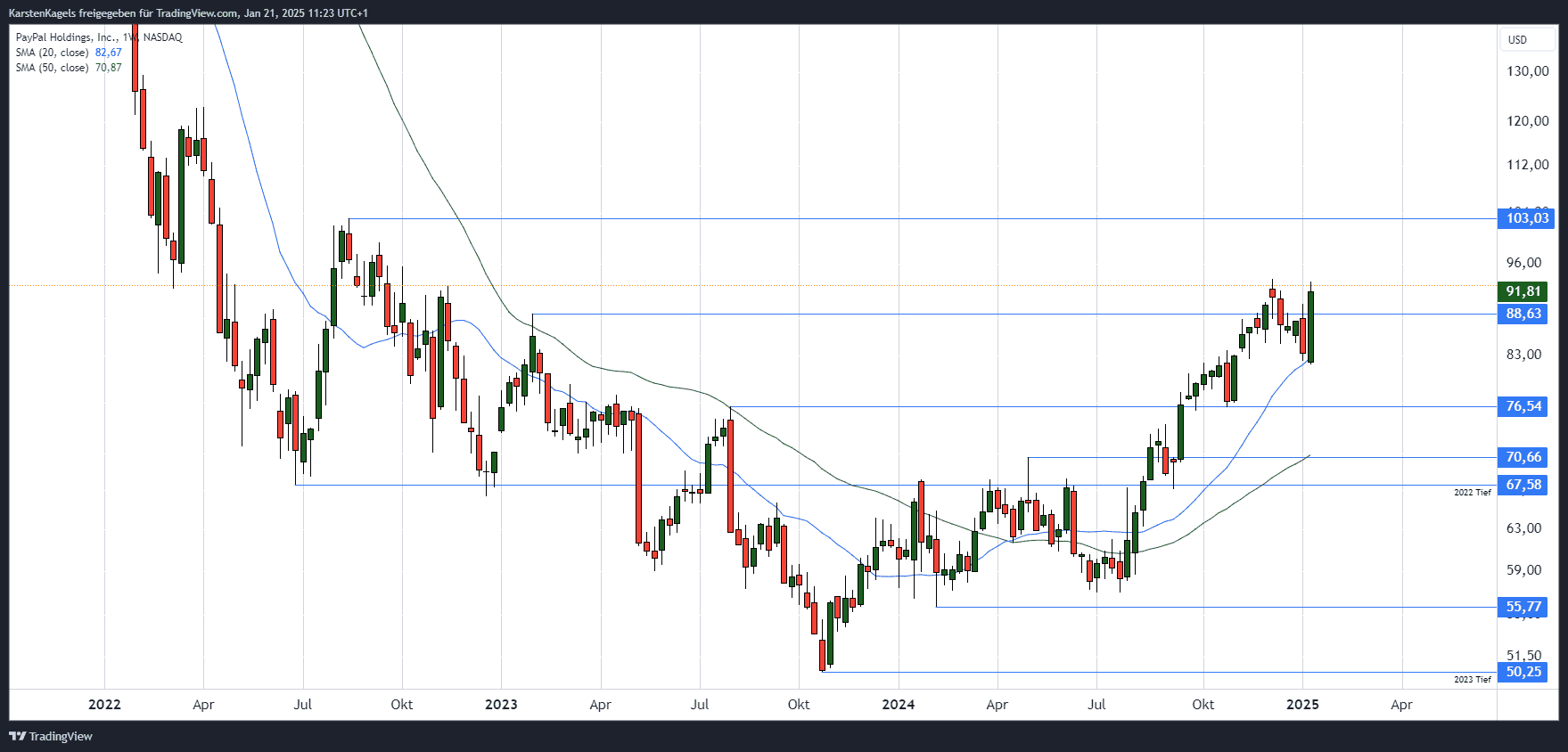Image resolution: width=1568 pixels, height=752 pixels.
Task: Click the SMA (20, close) indicator legend
Action: coord(69,53)
